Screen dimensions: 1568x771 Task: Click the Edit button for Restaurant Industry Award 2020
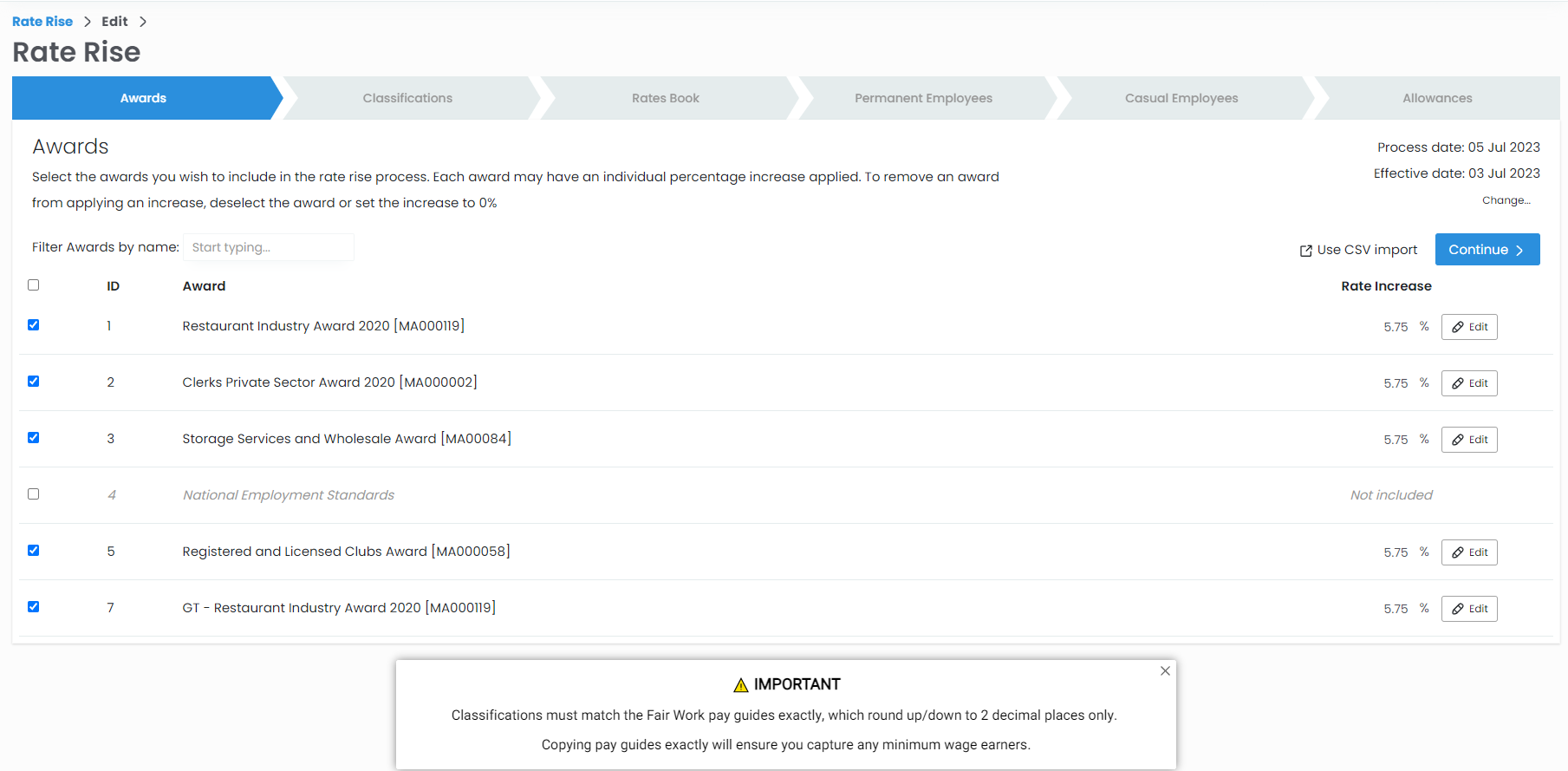point(1468,327)
